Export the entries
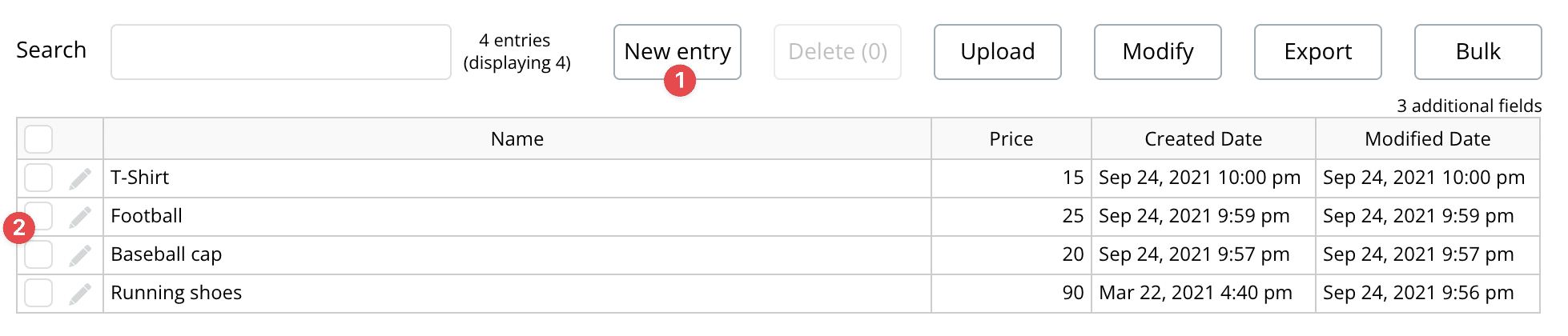The image size is (1568, 336). tap(1318, 52)
